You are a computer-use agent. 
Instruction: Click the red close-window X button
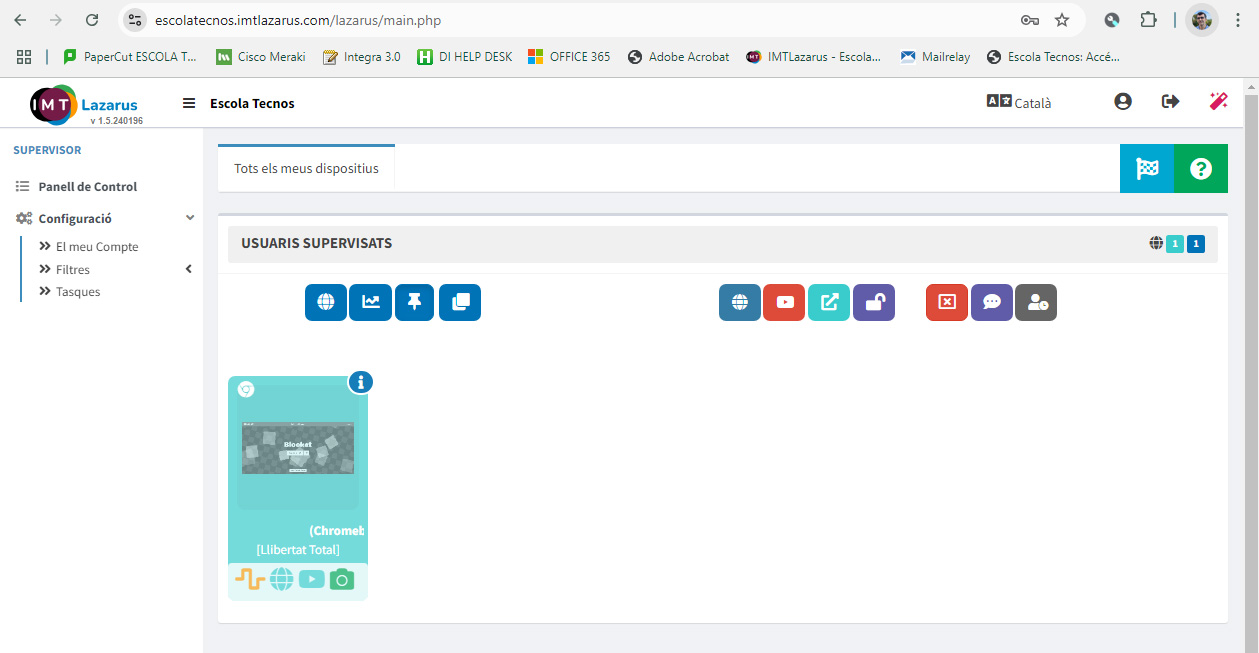947,302
